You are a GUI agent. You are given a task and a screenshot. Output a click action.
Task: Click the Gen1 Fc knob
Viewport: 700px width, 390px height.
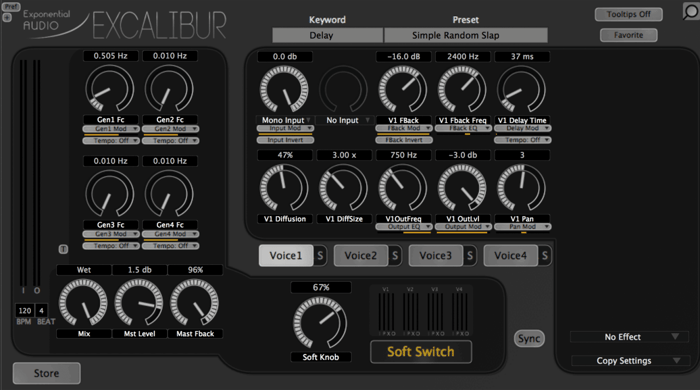tap(110, 89)
